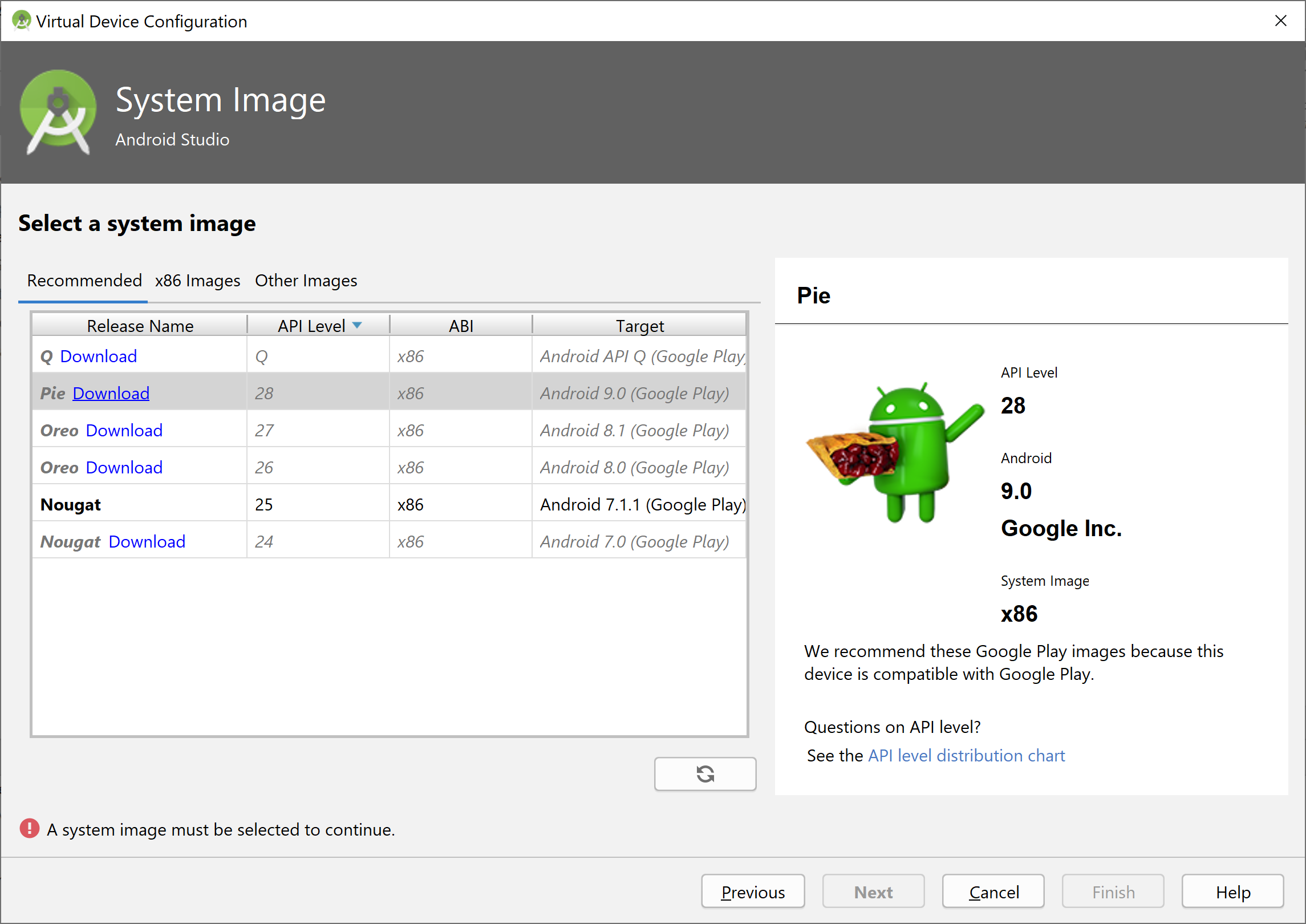
Task: Switch to the Recommended tab
Action: [x=84, y=281]
